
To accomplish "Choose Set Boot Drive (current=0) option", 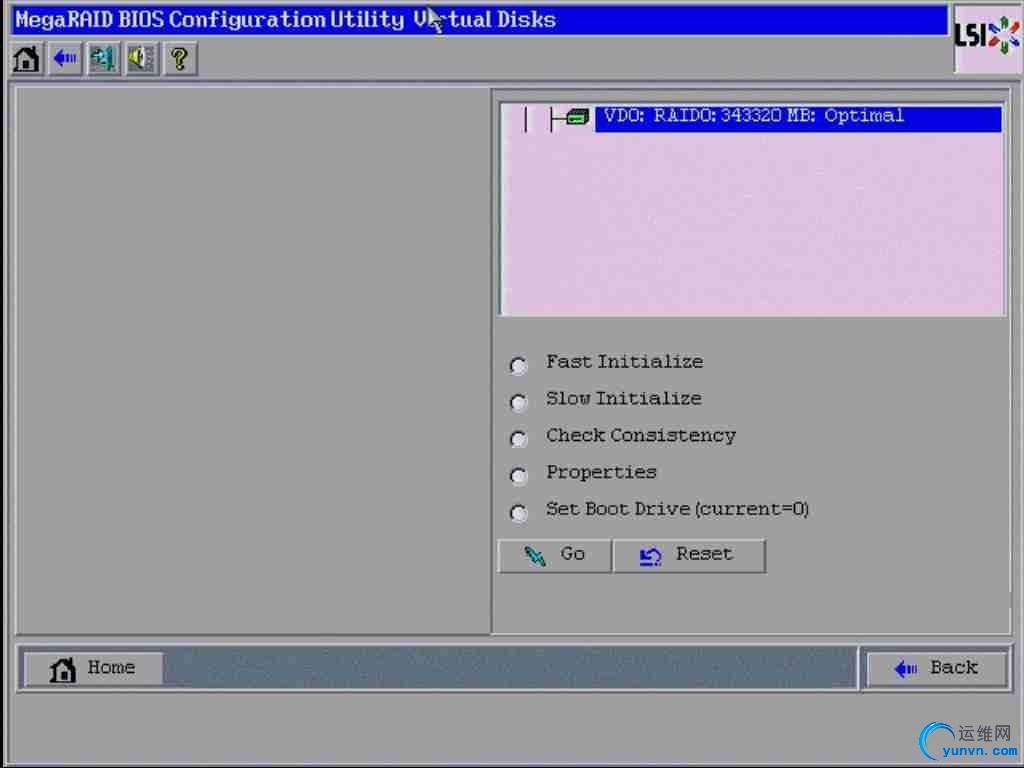I will (x=519, y=513).
